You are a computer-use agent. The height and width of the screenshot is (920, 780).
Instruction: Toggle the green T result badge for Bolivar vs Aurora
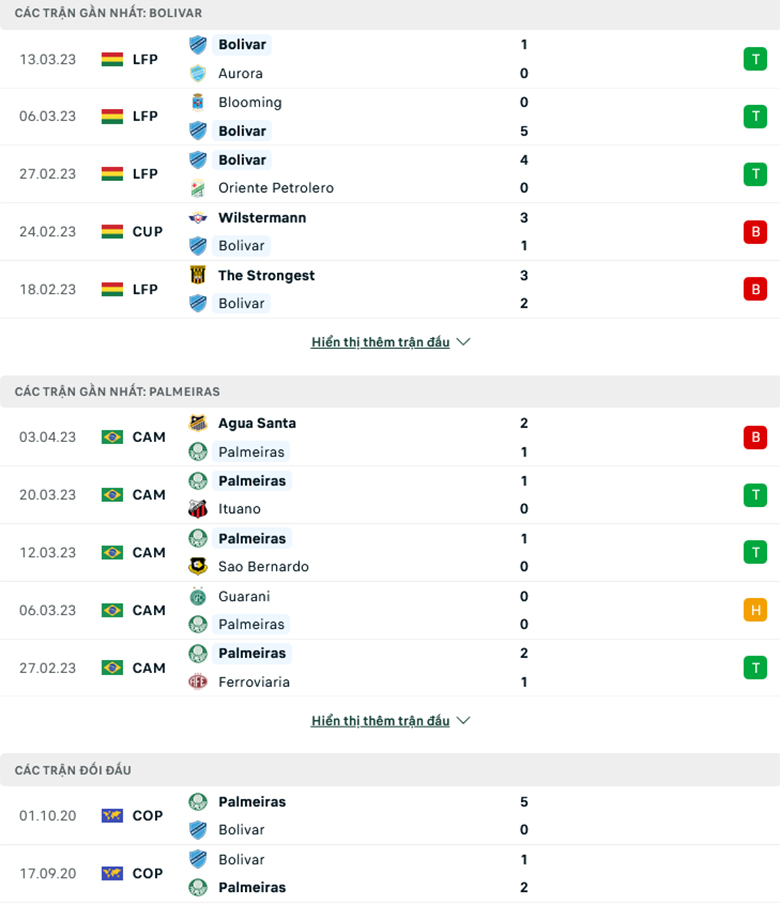pos(756,59)
